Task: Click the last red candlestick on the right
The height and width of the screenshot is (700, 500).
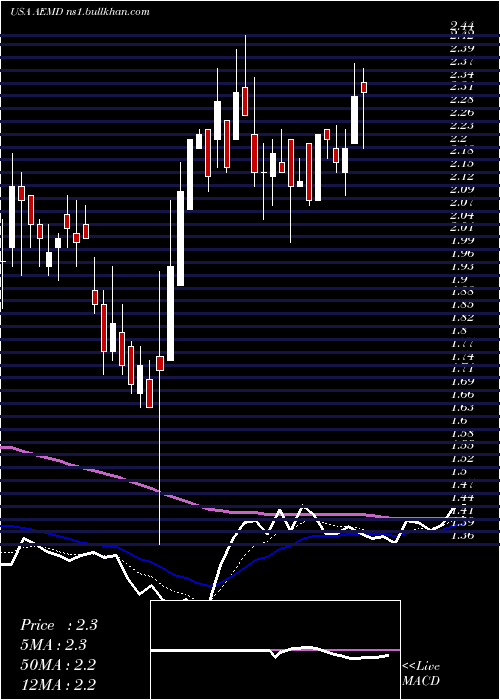Action: click(364, 88)
